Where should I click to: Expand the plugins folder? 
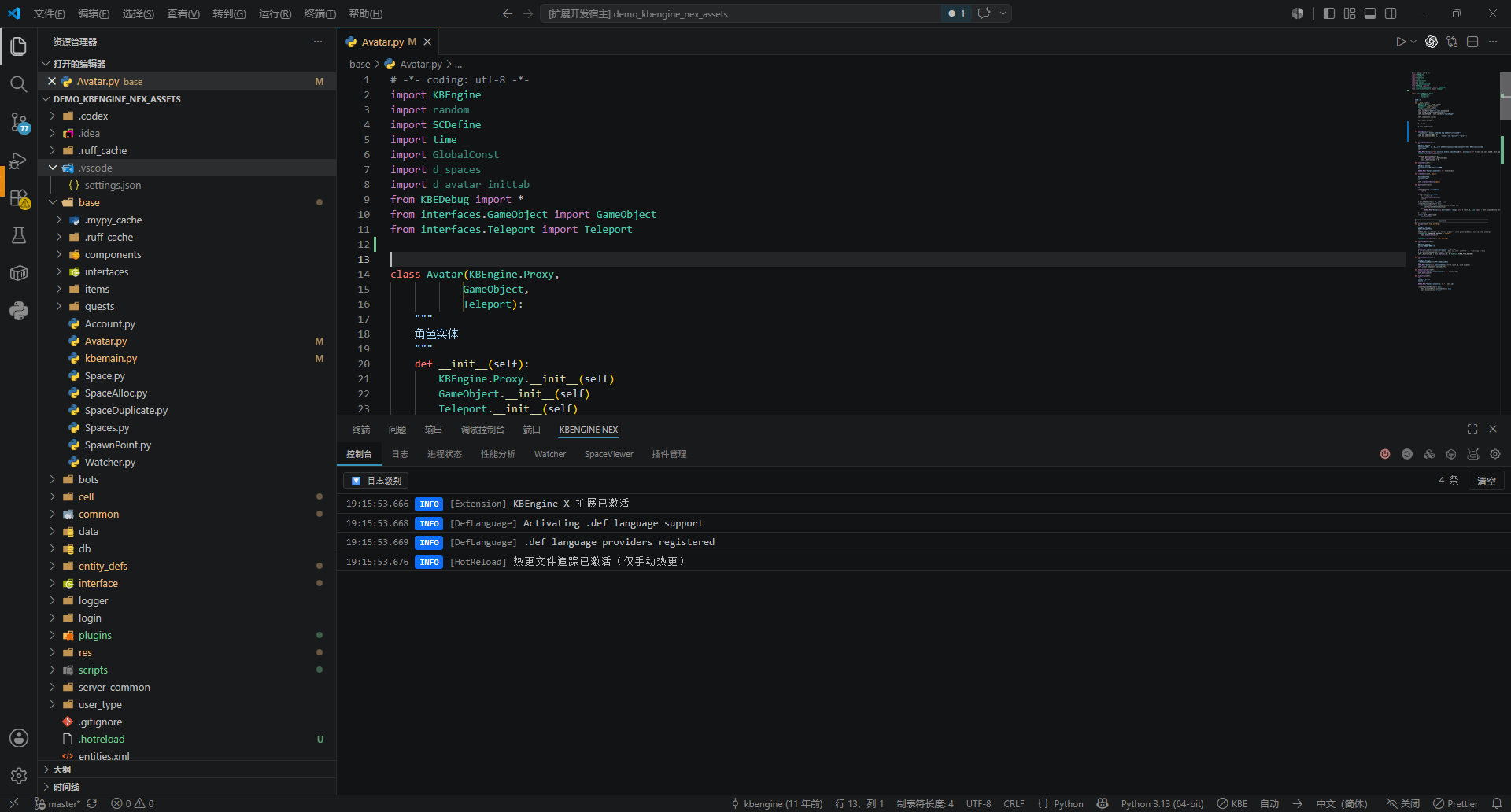pyautogui.click(x=53, y=635)
